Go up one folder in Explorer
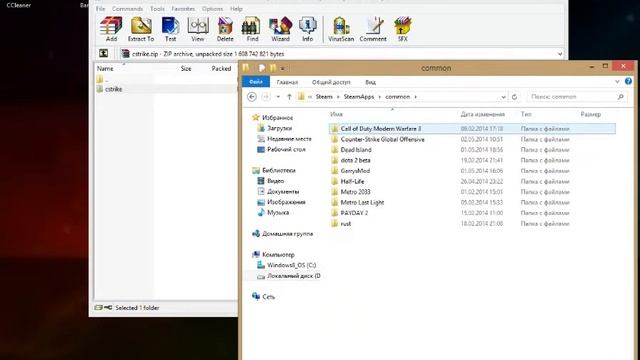Image resolution: width=640 pixels, height=360 pixels. 289,97
